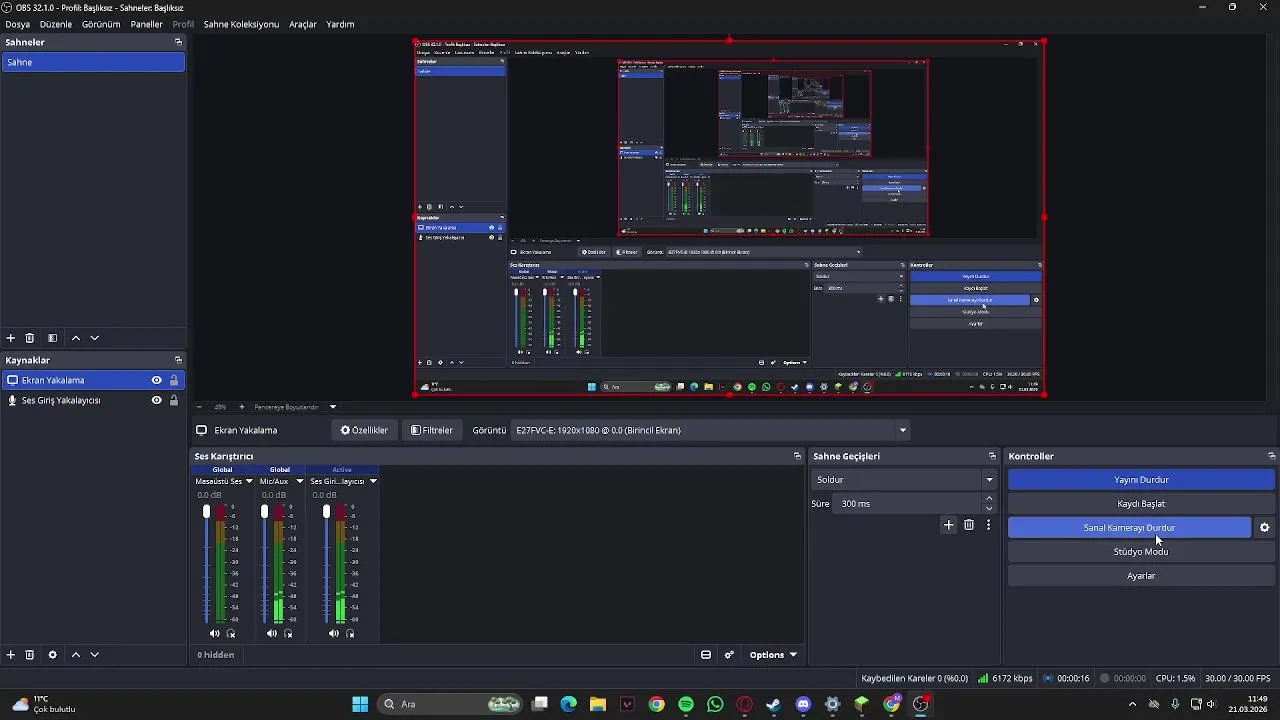Screen dimensions: 1280x720
Task: Open the transition properties three-dot menu
Action: pyautogui.click(x=988, y=525)
